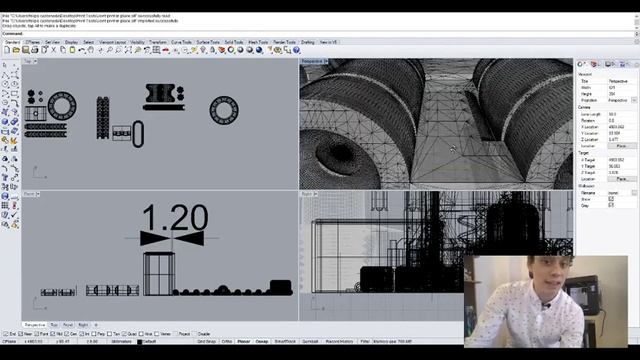
Task: Click the Print icon
Action: point(35,50)
